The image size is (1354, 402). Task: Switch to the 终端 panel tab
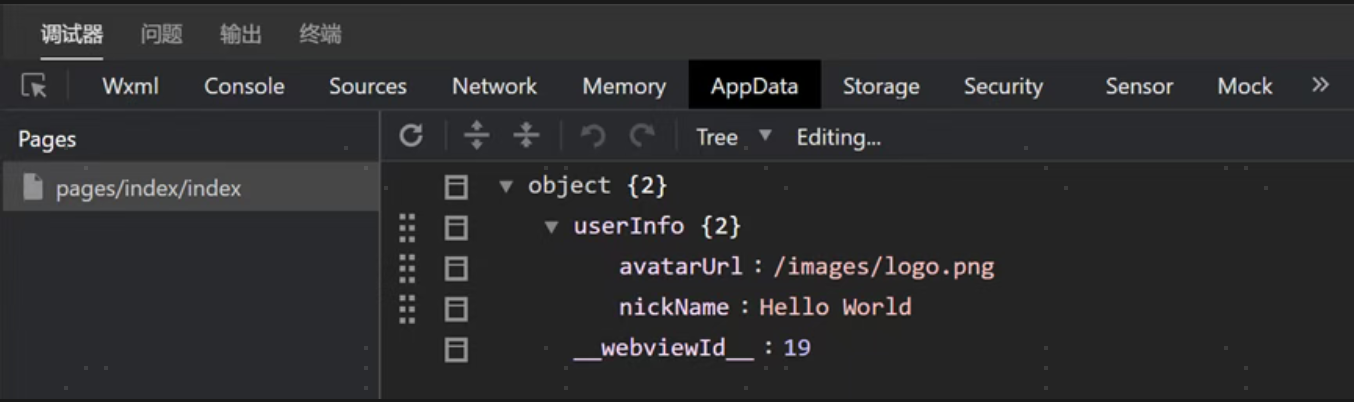coord(320,35)
